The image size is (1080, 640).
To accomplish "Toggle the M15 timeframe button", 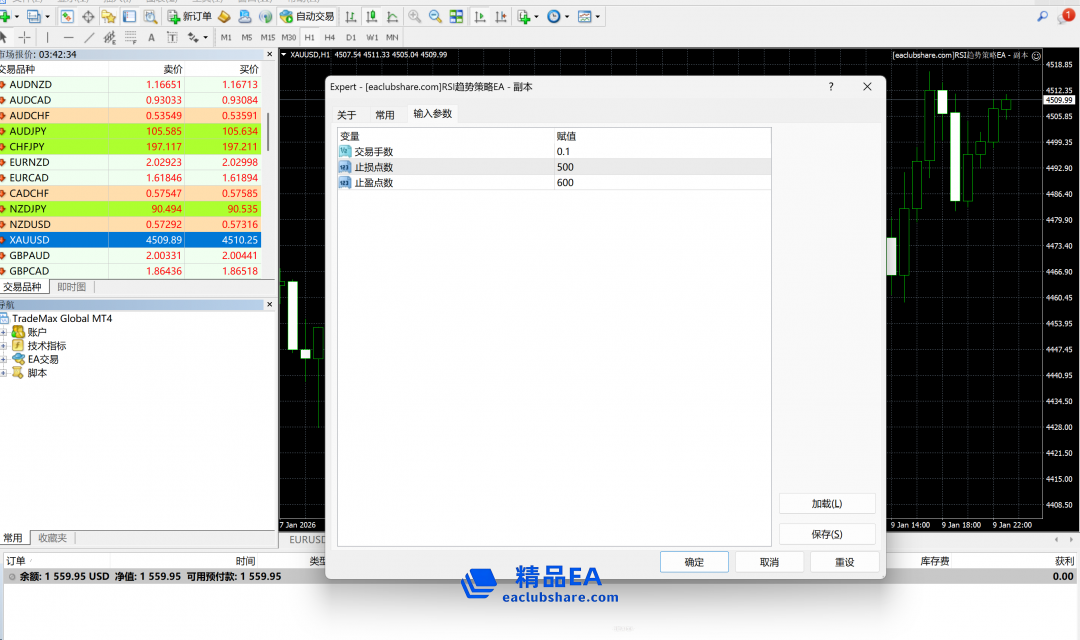I will [267, 37].
